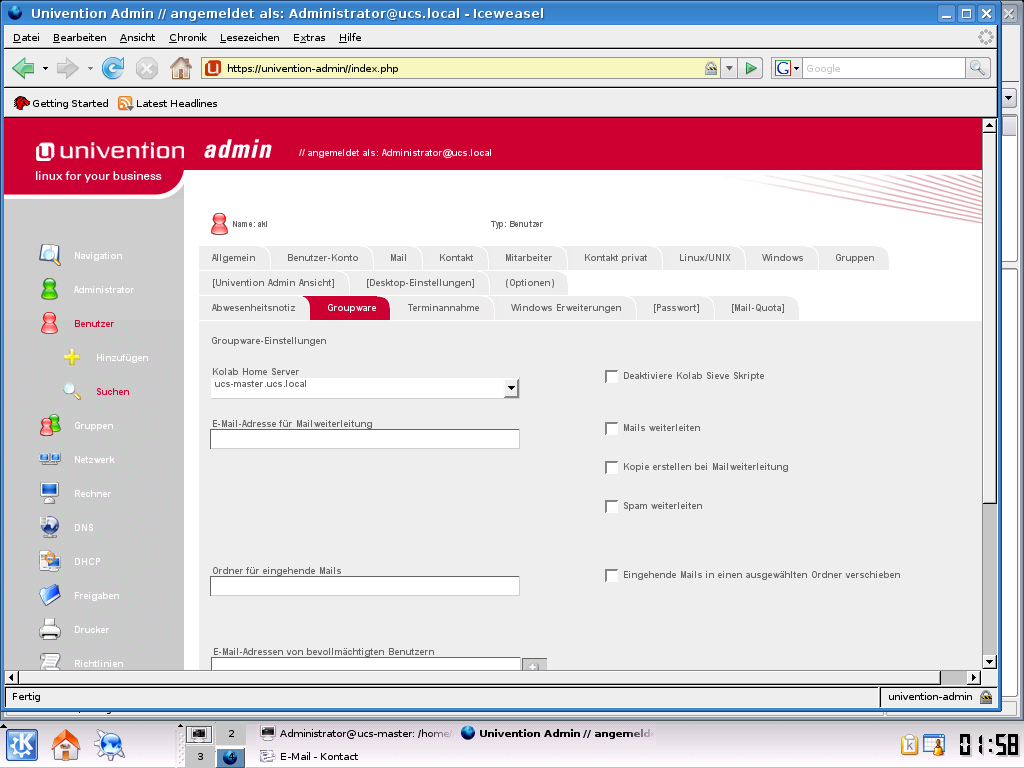Viewport: 1024px width, 768px height.
Task: Expand the URL bar history dropdown
Action: 729,68
